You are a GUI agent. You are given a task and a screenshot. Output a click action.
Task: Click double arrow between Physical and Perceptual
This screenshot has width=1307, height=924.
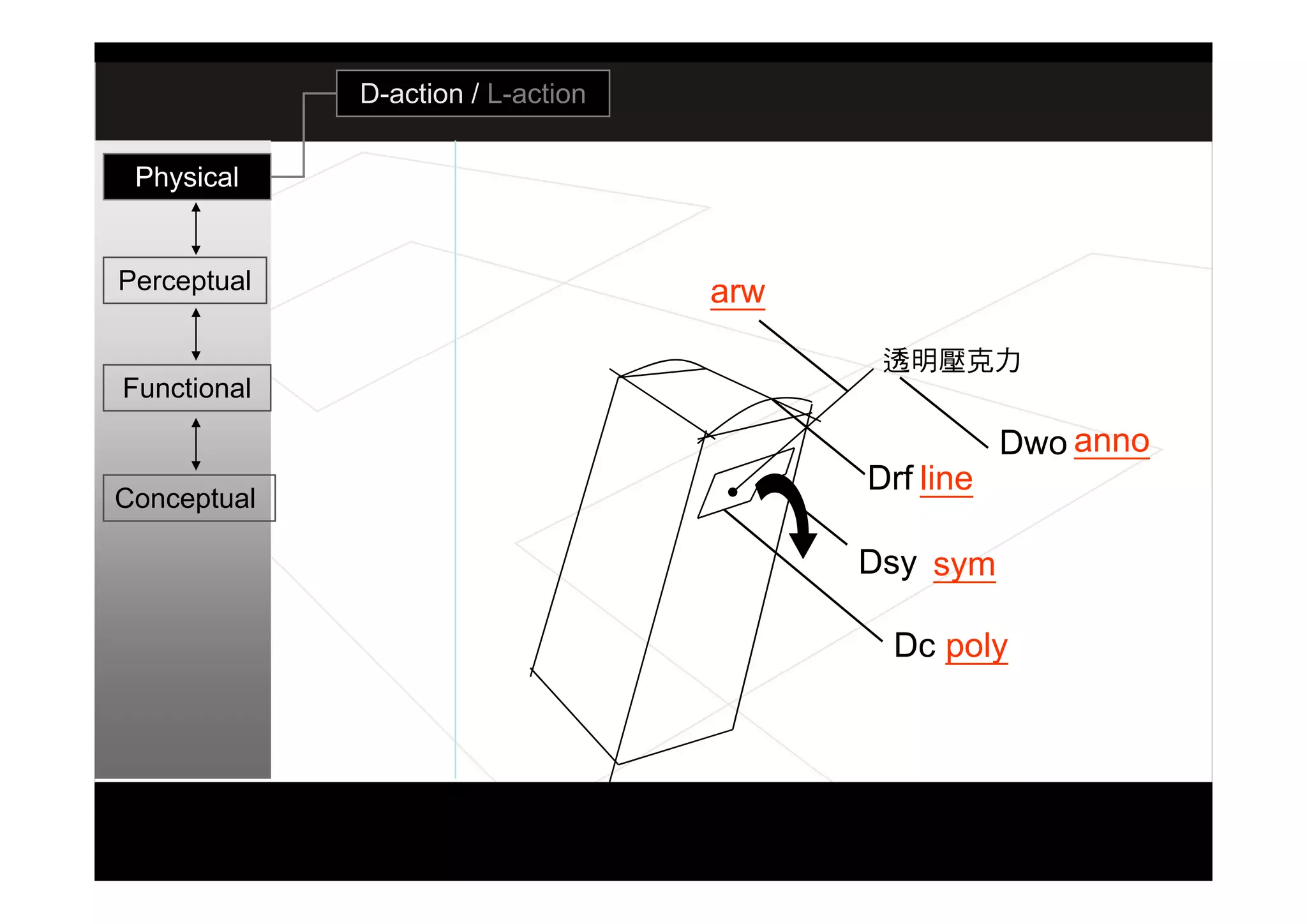[x=196, y=228]
